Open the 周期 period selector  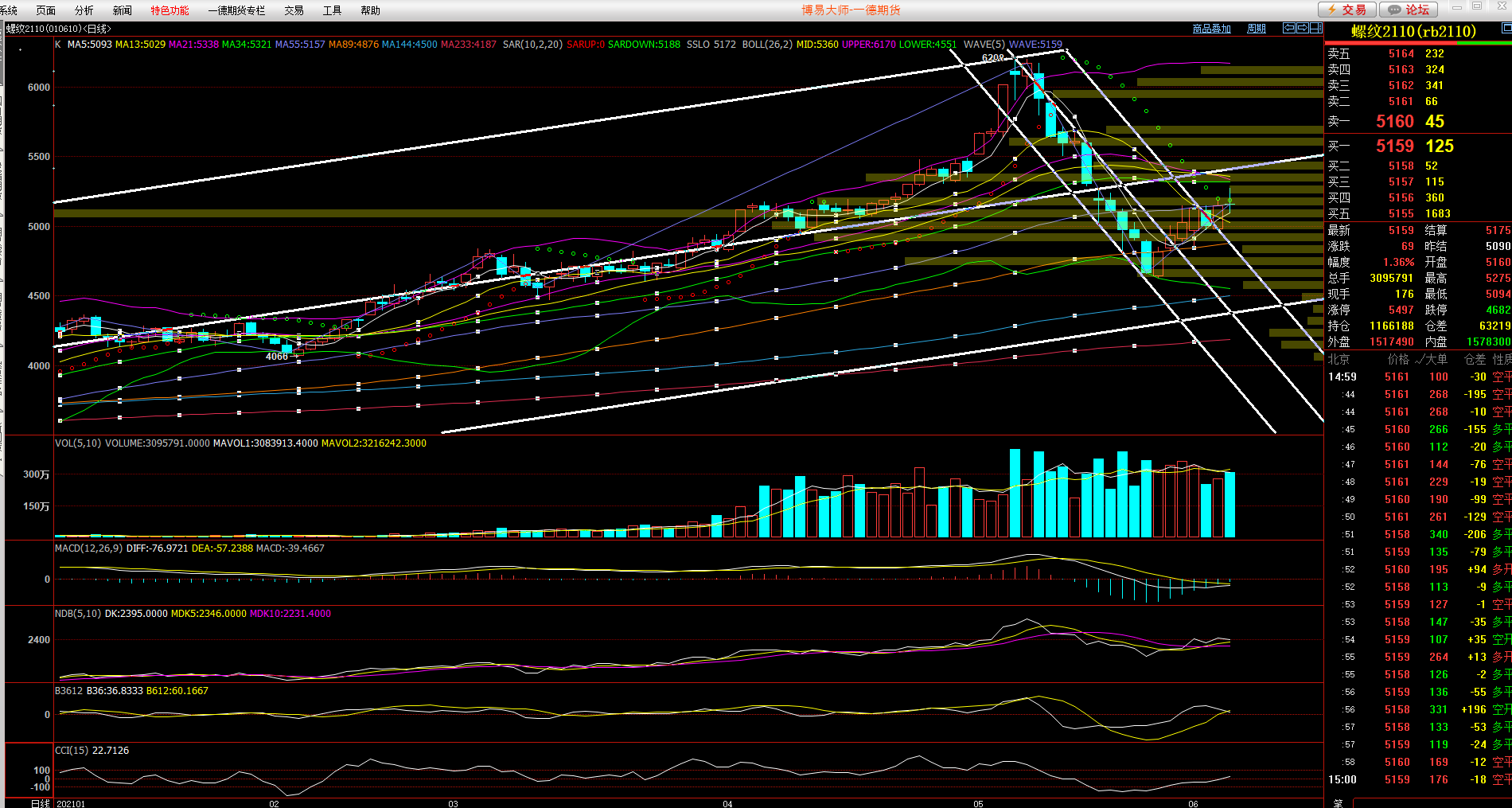pos(1256,29)
